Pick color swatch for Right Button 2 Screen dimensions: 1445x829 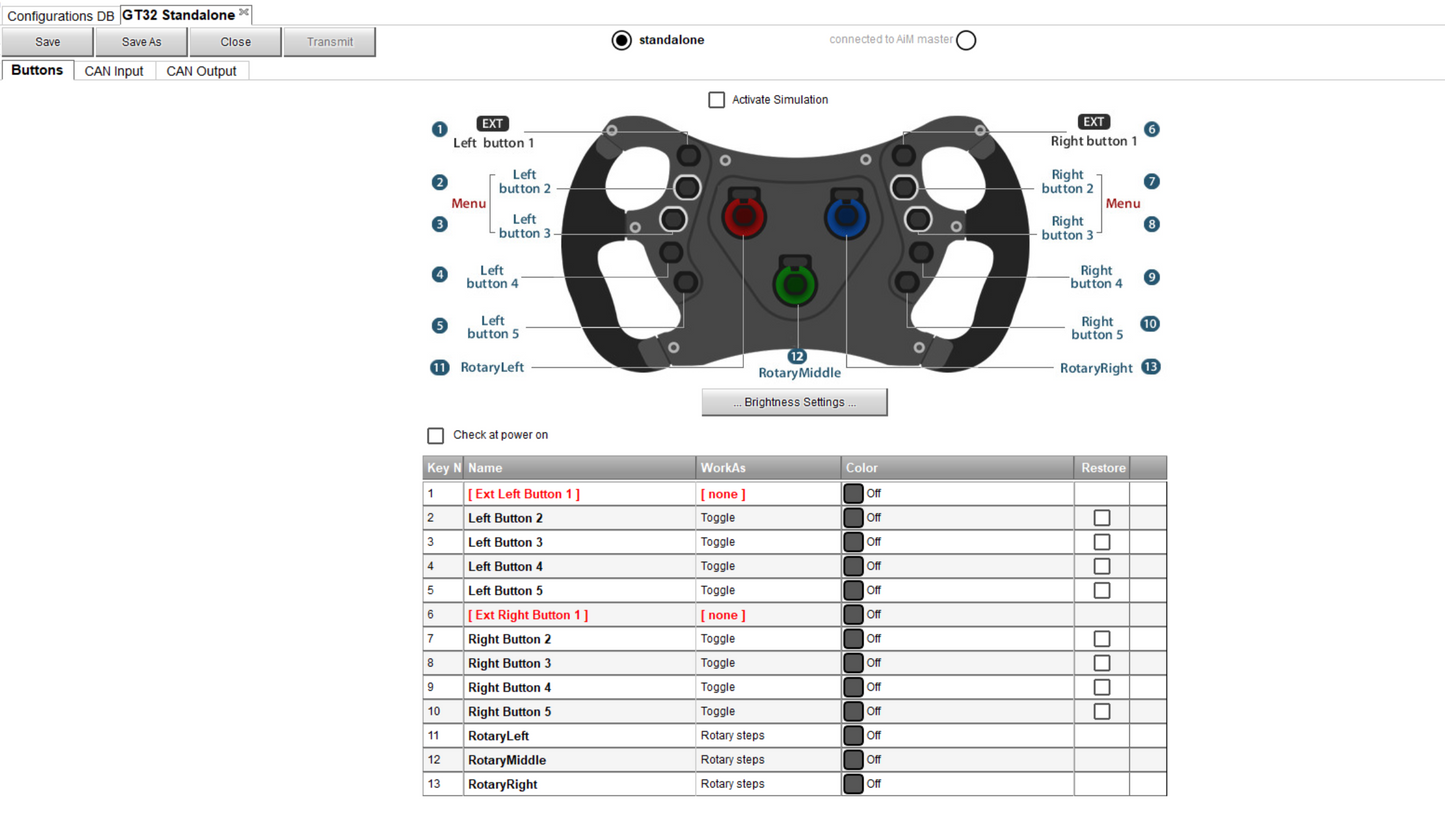[x=853, y=639]
